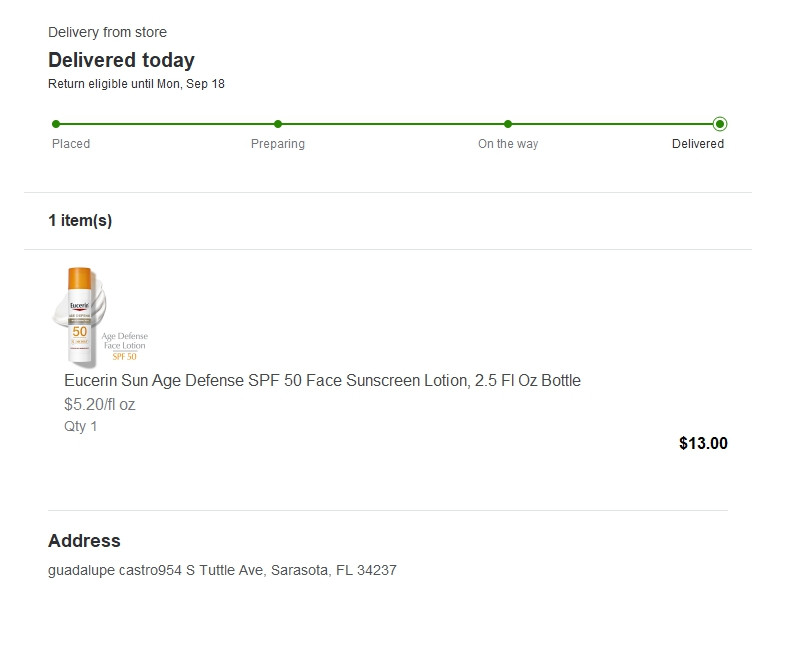Click the Sarasota delivery address text
This screenshot has width=800, height=646.
click(x=222, y=570)
